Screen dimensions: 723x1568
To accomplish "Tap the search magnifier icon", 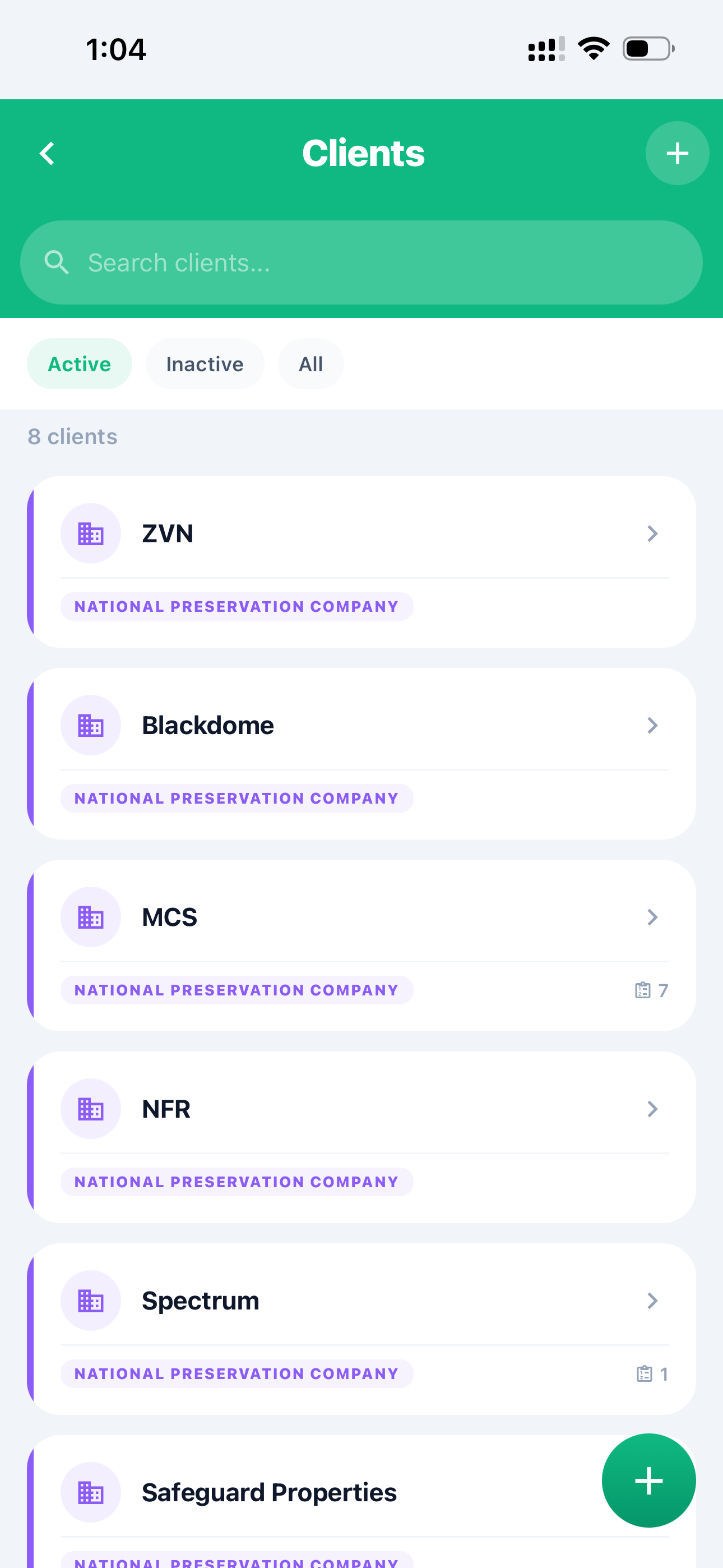I will pyautogui.click(x=57, y=262).
